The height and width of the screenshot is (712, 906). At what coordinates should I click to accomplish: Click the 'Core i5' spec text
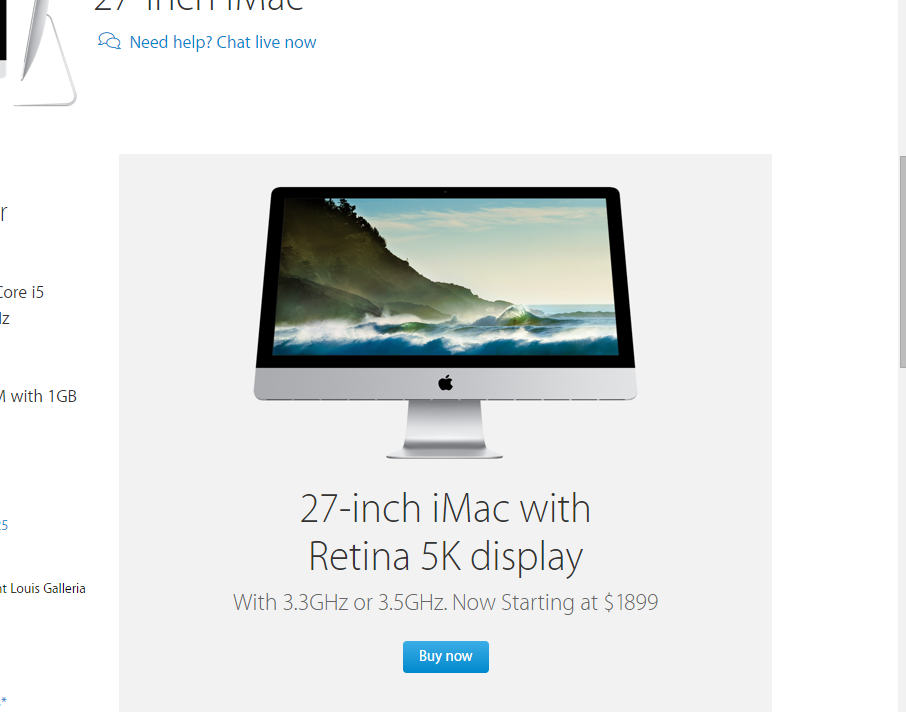21,292
